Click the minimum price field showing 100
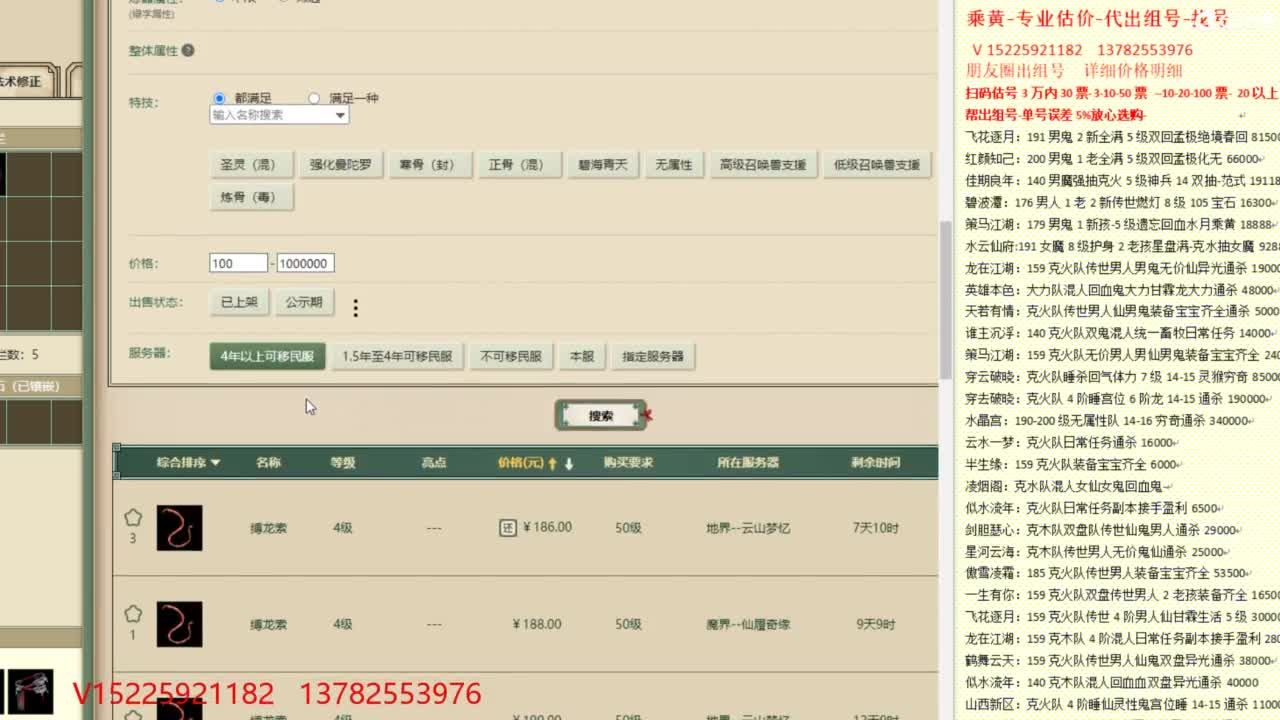 pos(238,263)
